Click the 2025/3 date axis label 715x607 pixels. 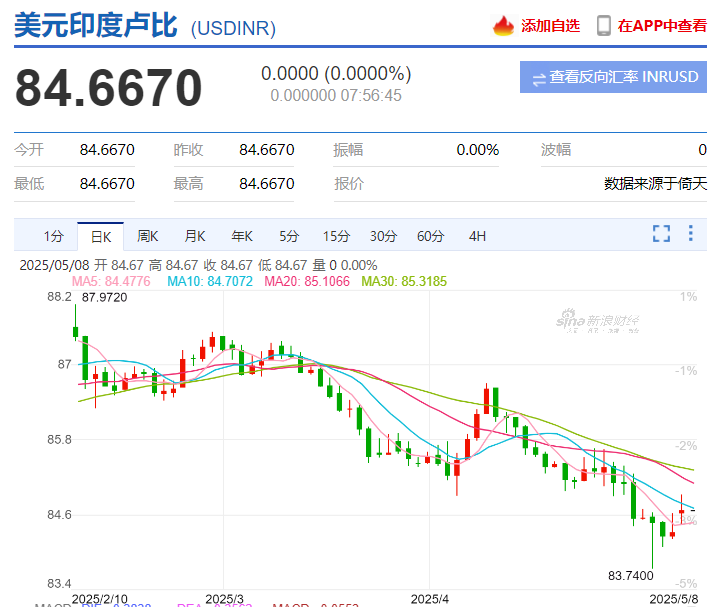(224, 599)
